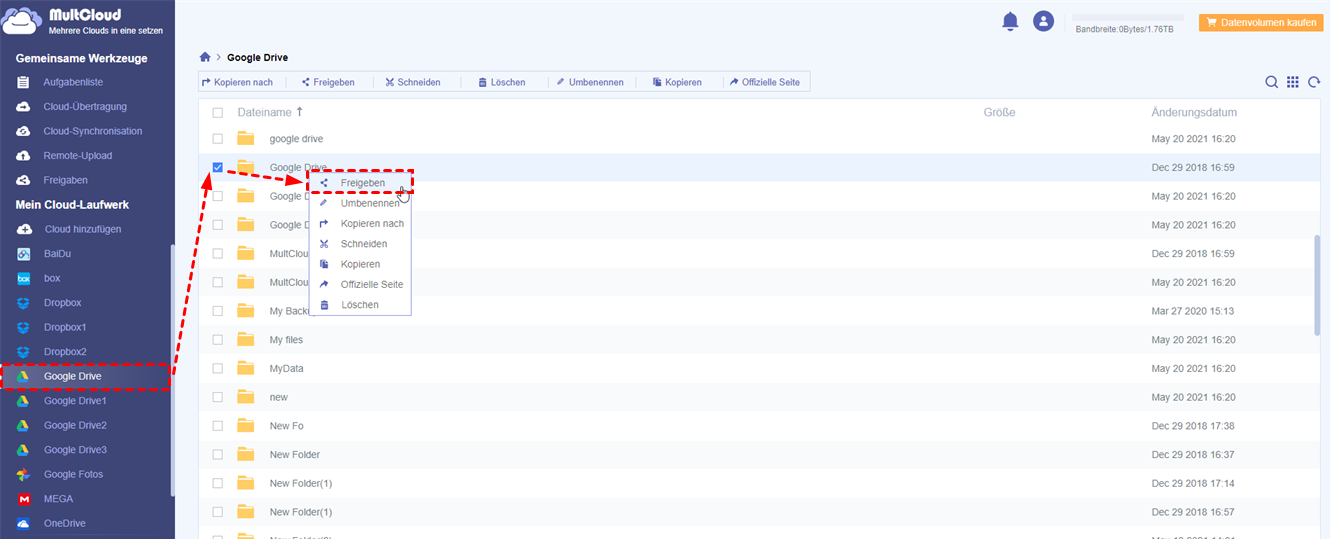Check the MyData folder checkbox
This screenshot has width=1331, height=539.
click(x=218, y=369)
